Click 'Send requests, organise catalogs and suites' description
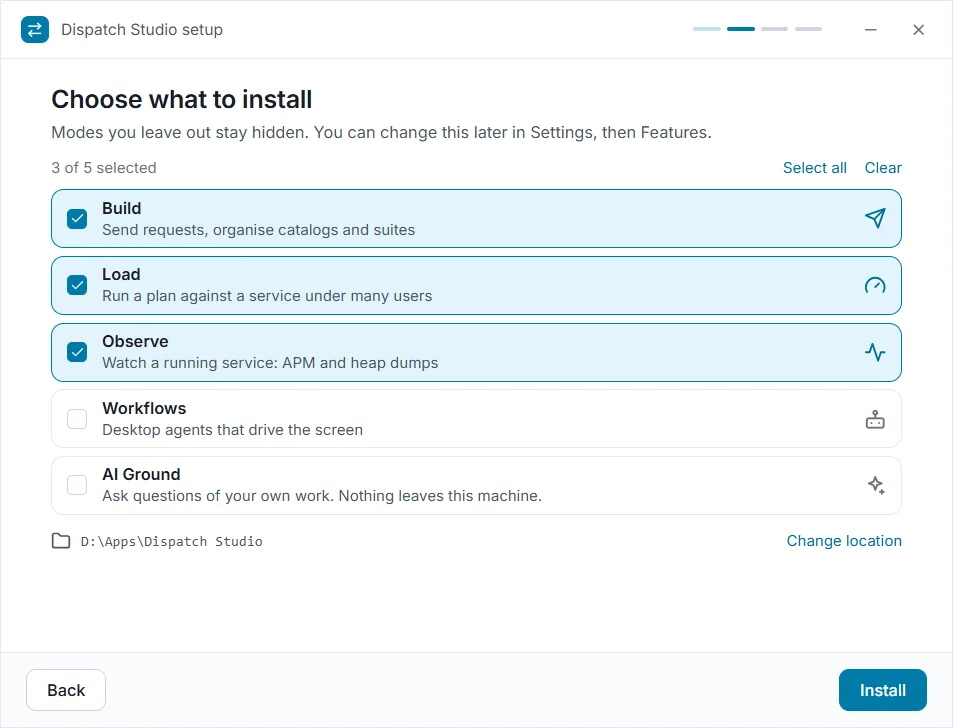This screenshot has width=953, height=728. coord(258,230)
